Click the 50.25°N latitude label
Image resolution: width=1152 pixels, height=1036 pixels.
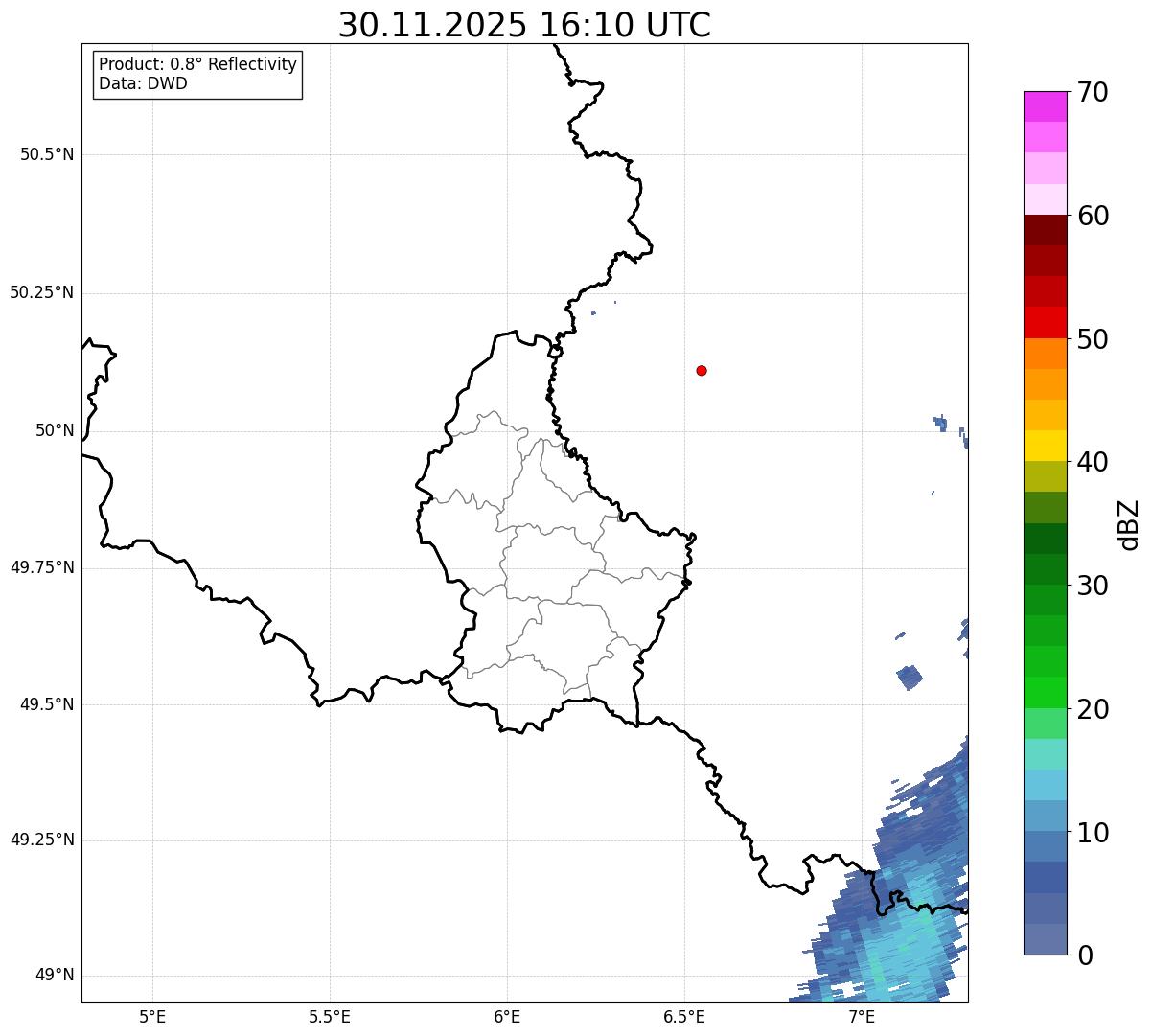coord(41,292)
